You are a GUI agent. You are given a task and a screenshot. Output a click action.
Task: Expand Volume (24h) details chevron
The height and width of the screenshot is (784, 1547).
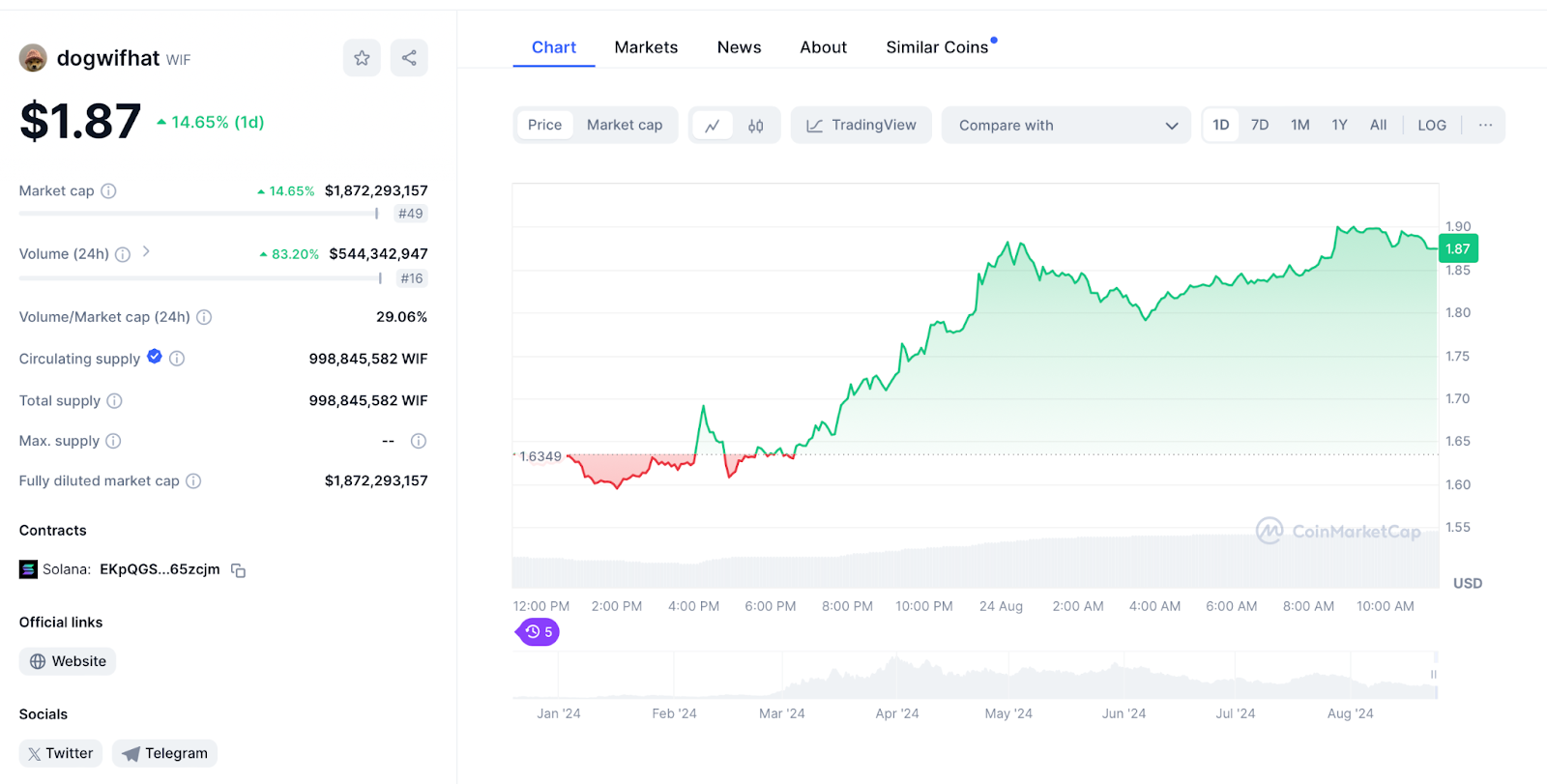(146, 251)
